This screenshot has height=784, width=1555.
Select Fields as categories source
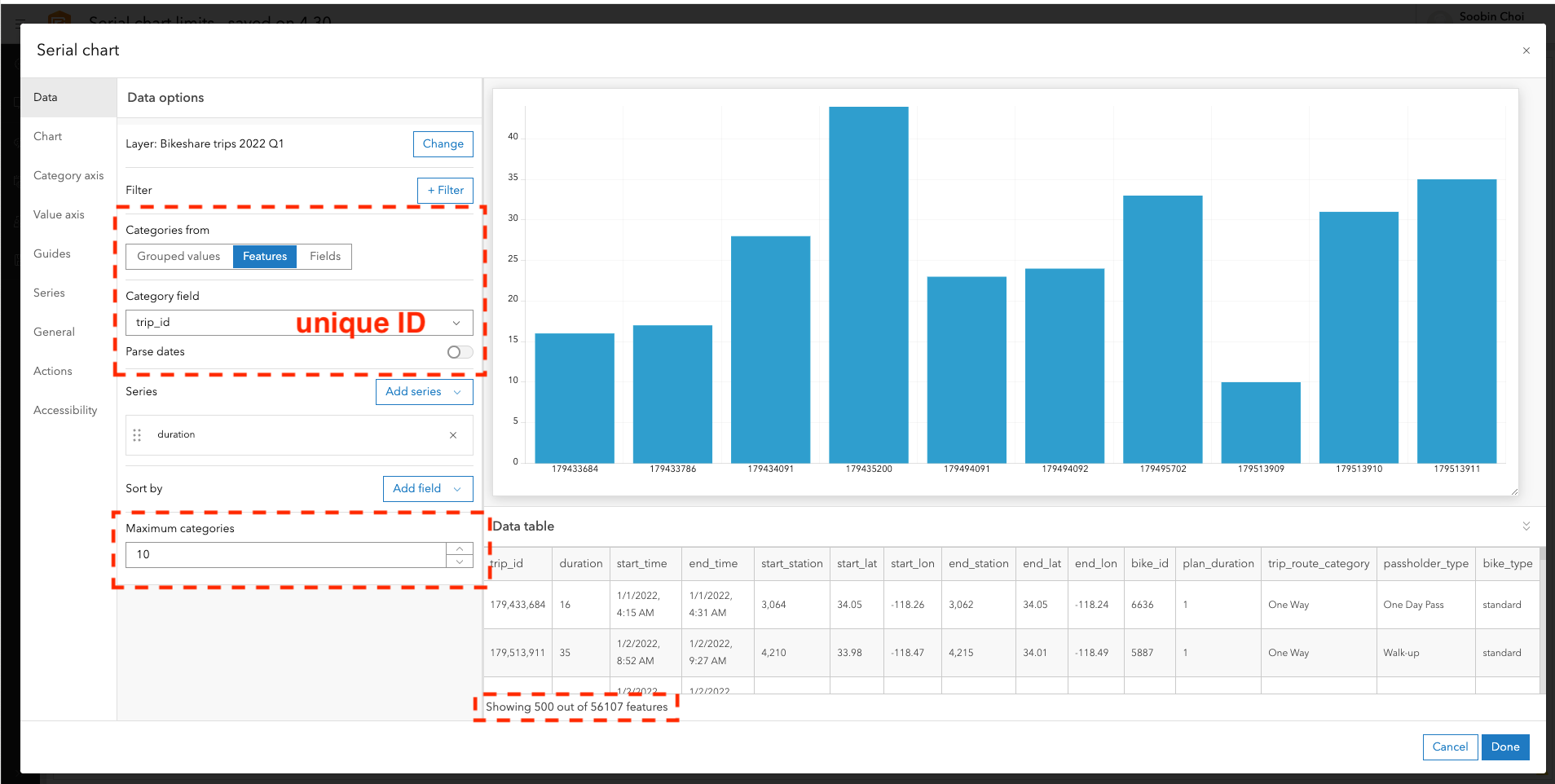[324, 256]
